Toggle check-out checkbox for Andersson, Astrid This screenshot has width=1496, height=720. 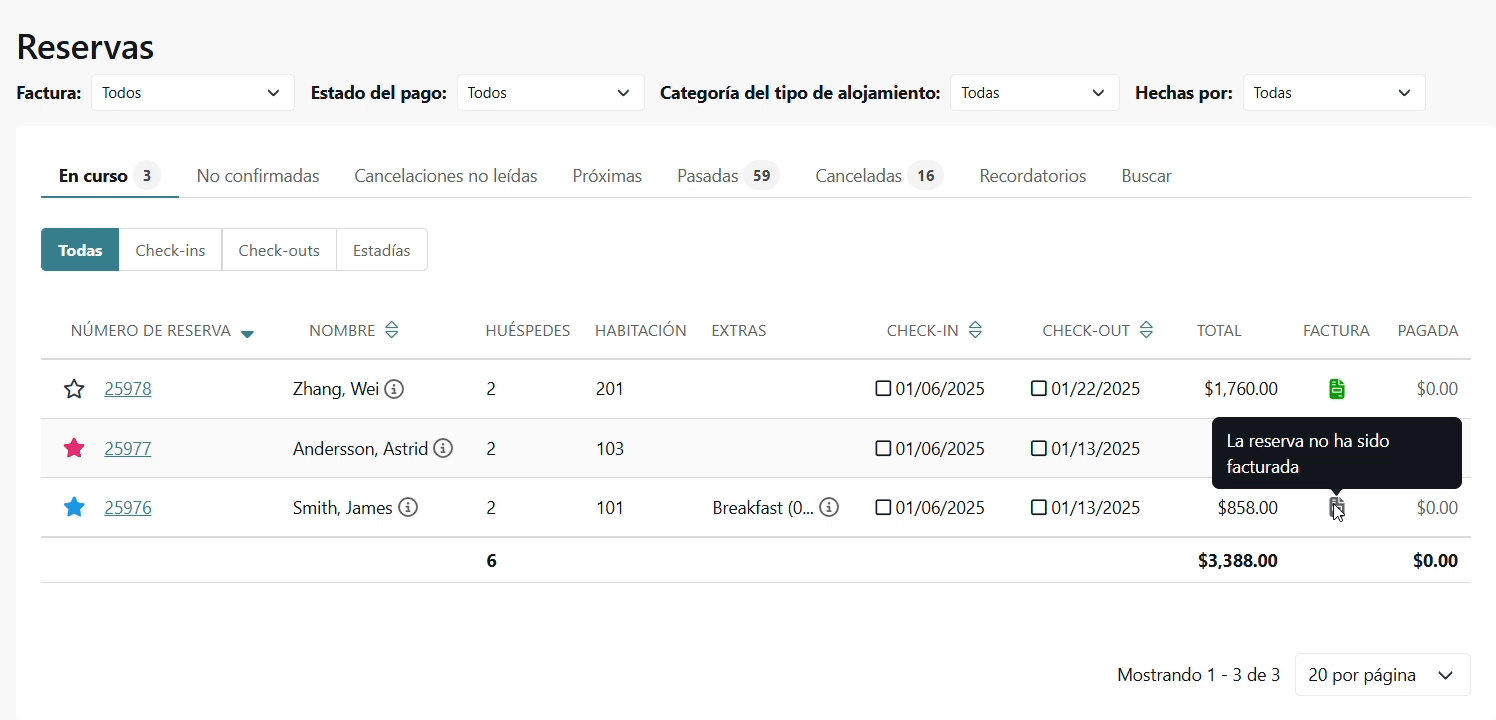pyautogui.click(x=1039, y=448)
